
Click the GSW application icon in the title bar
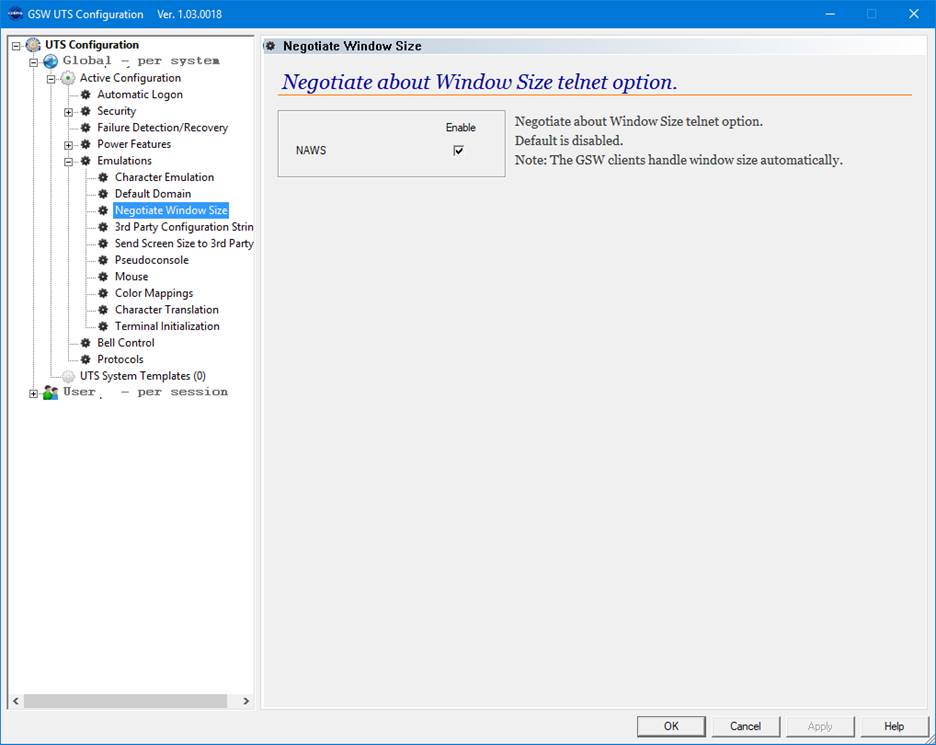(15, 14)
